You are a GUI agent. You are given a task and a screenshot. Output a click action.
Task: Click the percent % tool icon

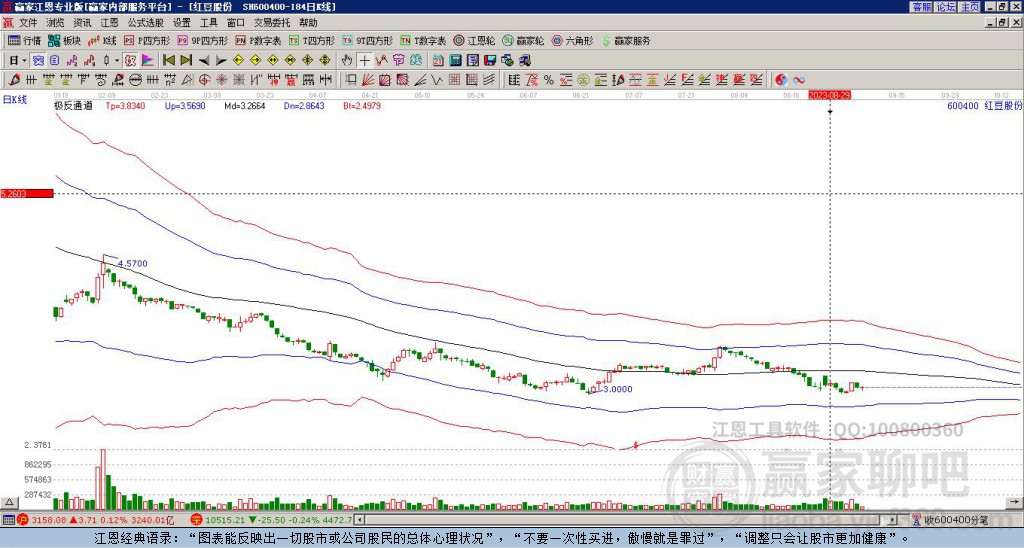click(x=549, y=80)
